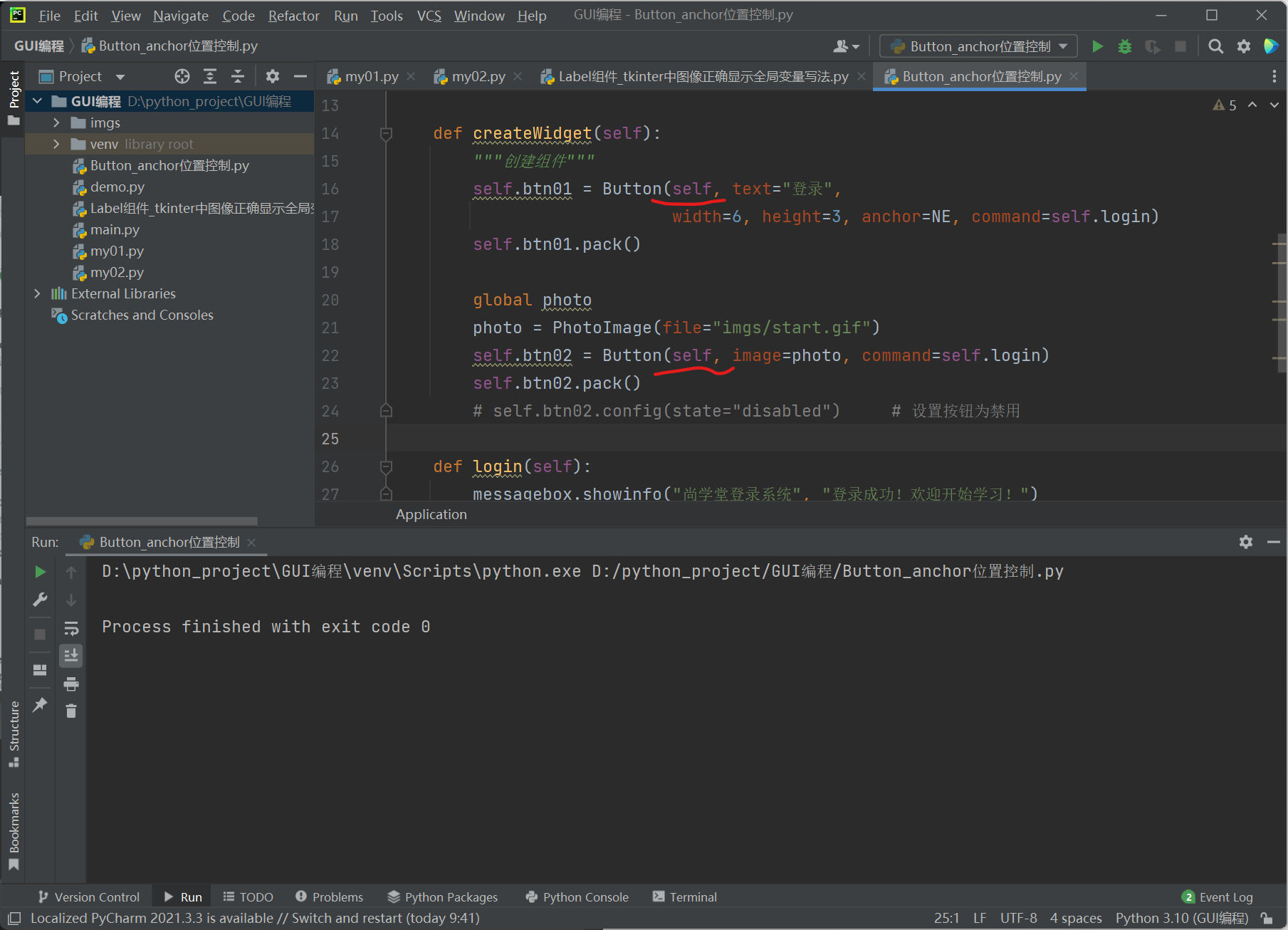Print the Run console output

pyautogui.click(x=71, y=684)
